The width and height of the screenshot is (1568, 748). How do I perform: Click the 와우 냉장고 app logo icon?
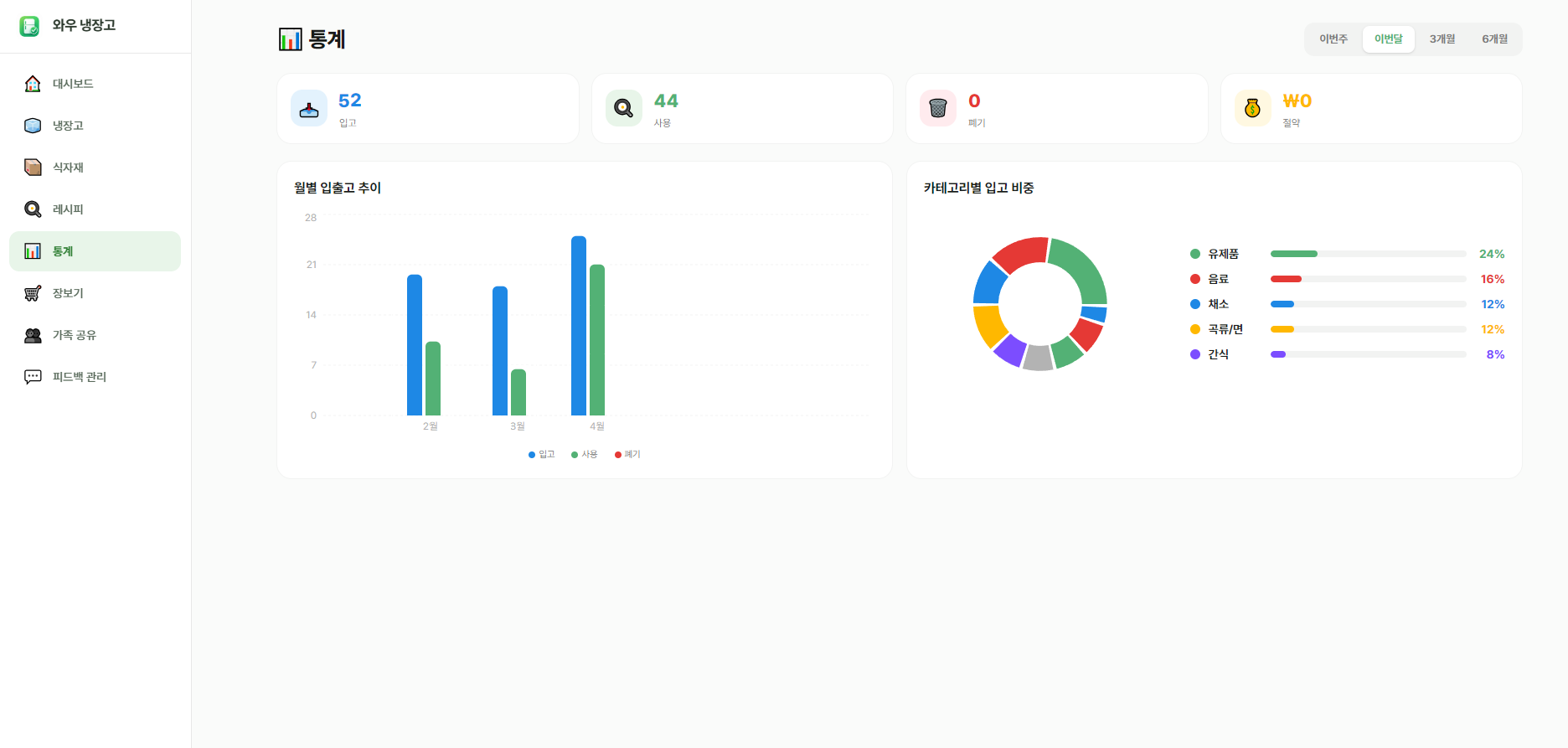pyautogui.click(x=29, y=26)
